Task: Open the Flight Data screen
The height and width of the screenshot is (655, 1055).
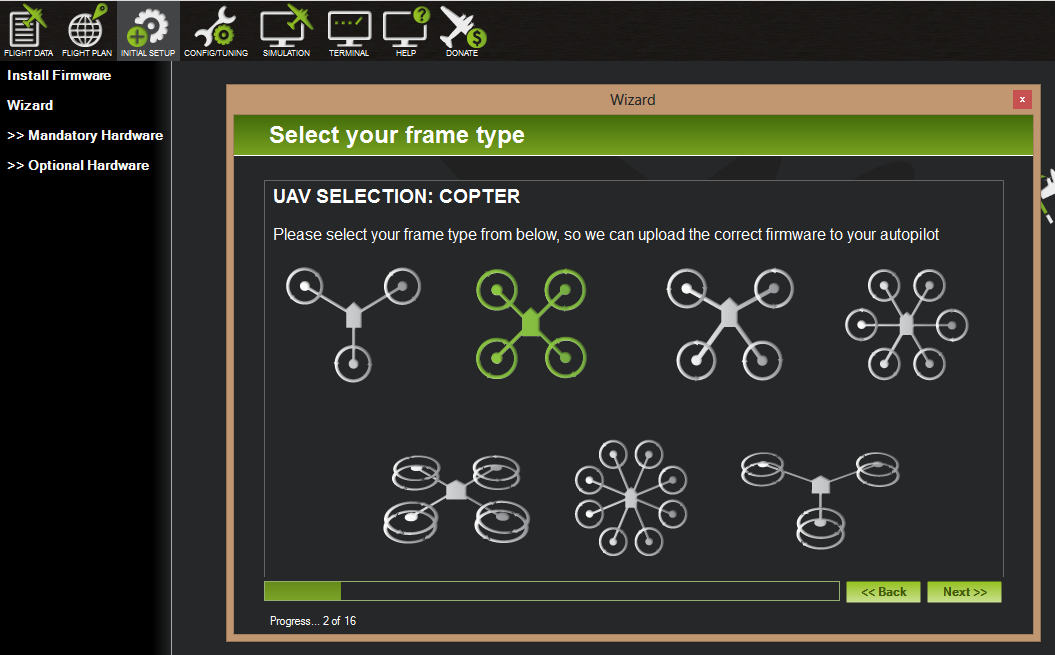Action: pos(27,28)
